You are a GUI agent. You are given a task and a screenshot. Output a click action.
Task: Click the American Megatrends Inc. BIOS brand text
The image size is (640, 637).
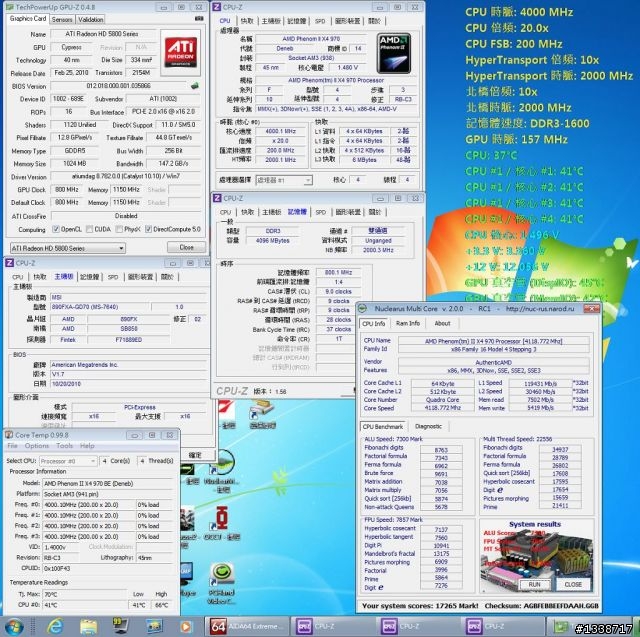84,365
